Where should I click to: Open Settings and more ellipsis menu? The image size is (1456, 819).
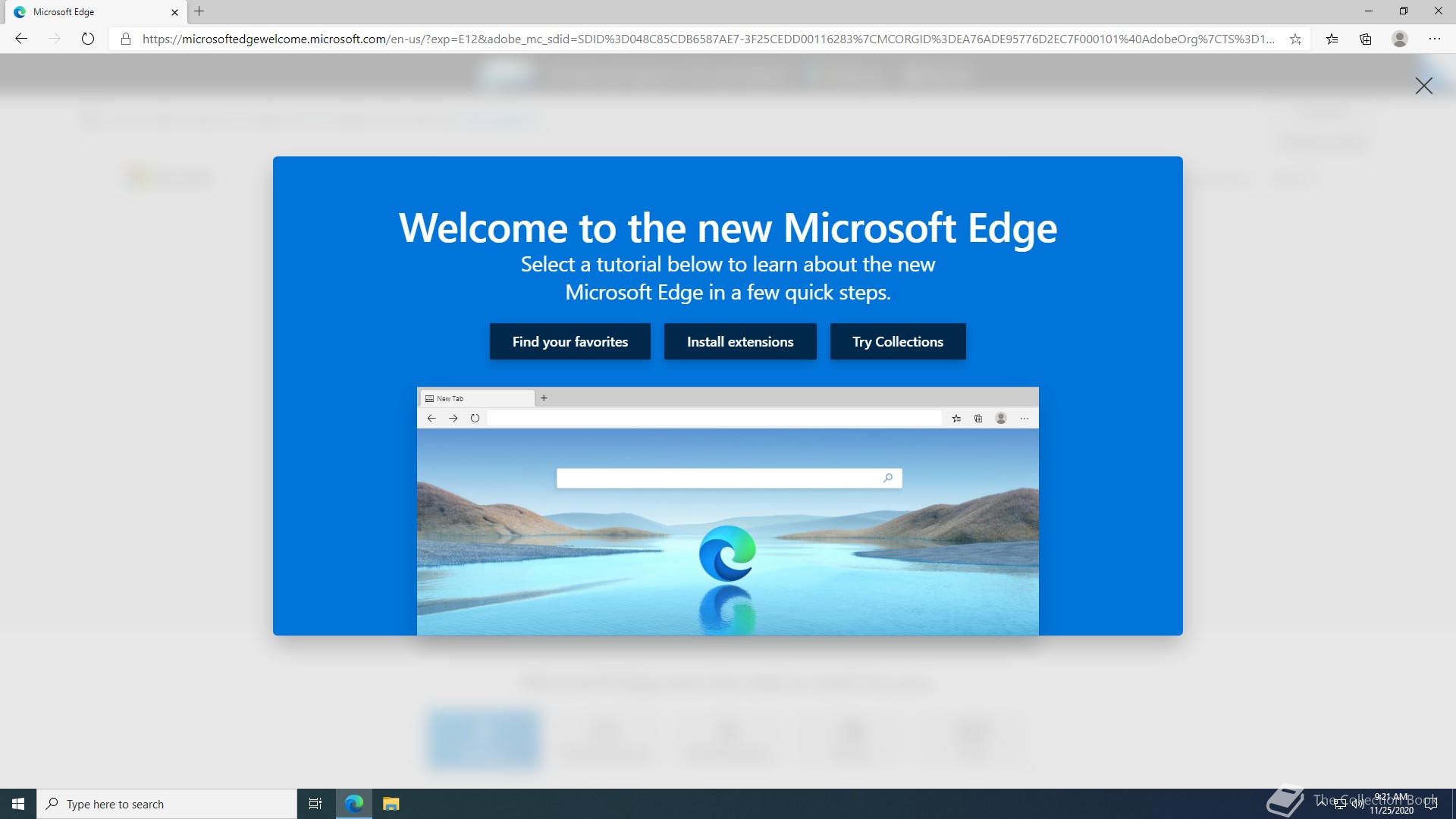click(1434, 39)
